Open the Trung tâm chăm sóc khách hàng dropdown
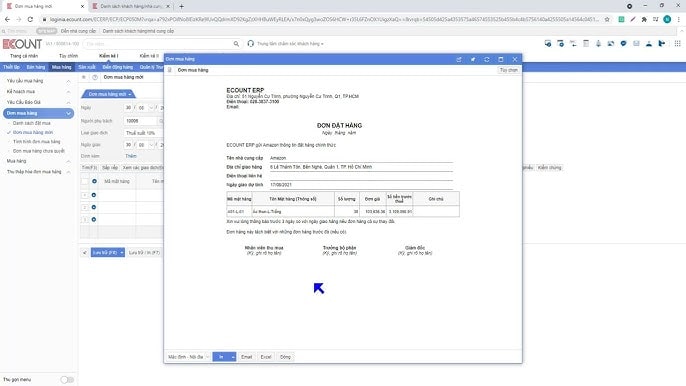686x386 pixels. point(290,44)
